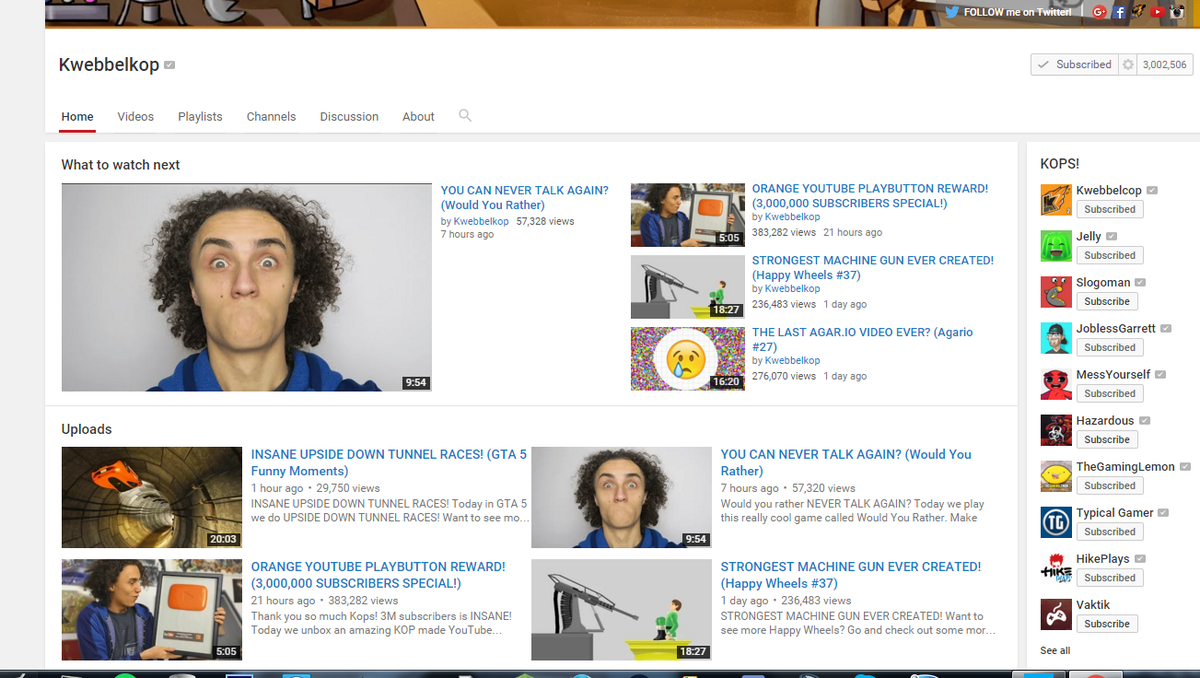Click the Jelly channel name
Image resolution: width=1200 pixels, height=678 pixels.
tap(1088, 236)
